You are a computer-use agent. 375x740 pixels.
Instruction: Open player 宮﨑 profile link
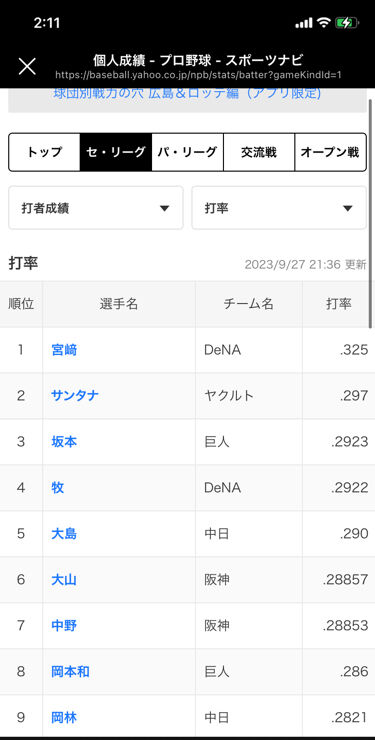64,350
